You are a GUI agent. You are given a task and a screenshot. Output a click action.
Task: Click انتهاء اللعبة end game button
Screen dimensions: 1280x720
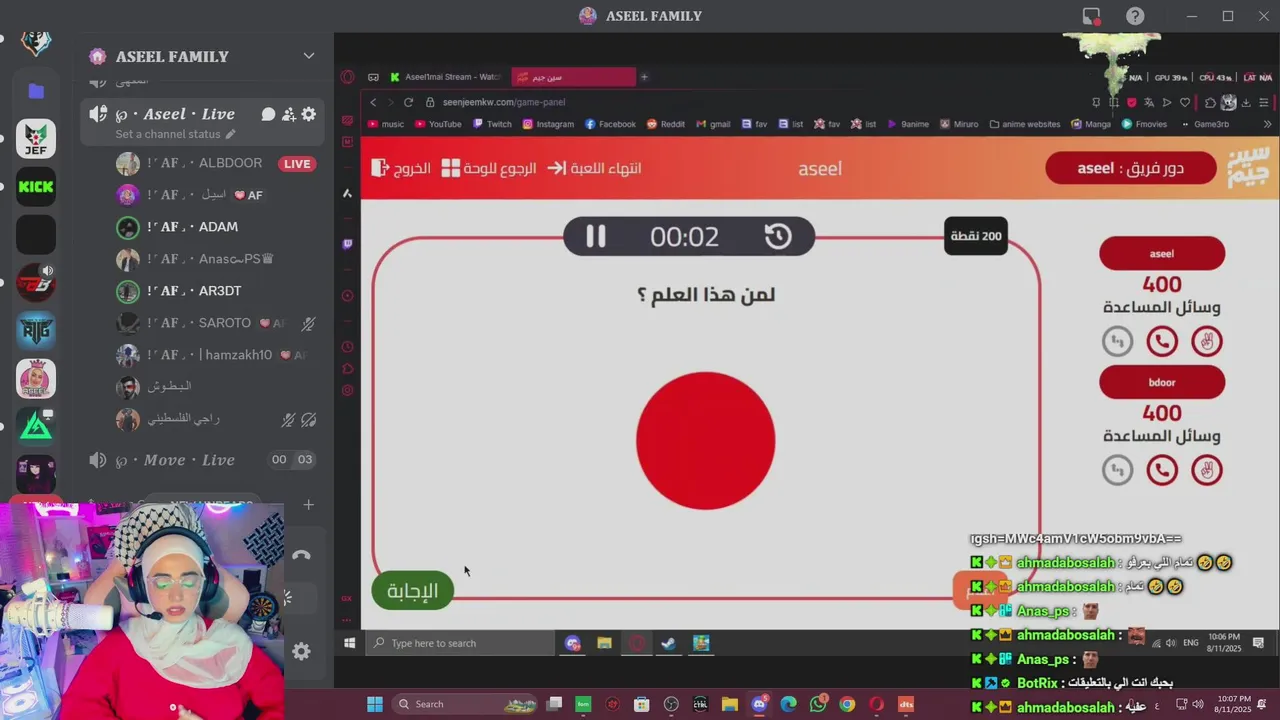click(x=594, y=168)
